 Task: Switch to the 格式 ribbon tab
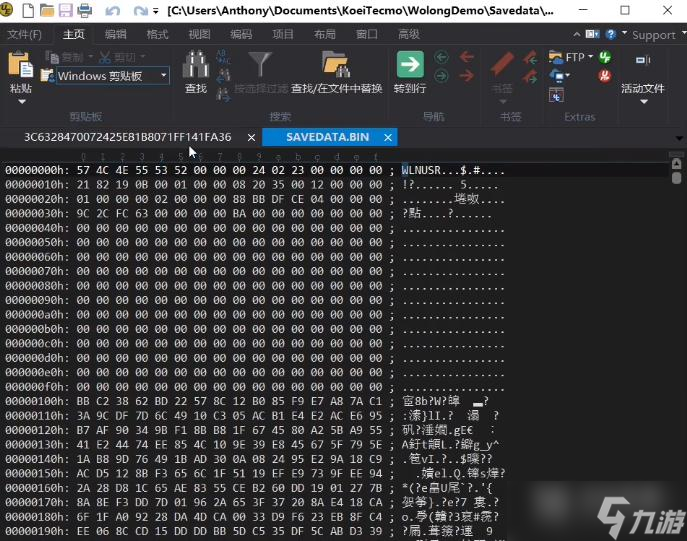pos(157,34)
